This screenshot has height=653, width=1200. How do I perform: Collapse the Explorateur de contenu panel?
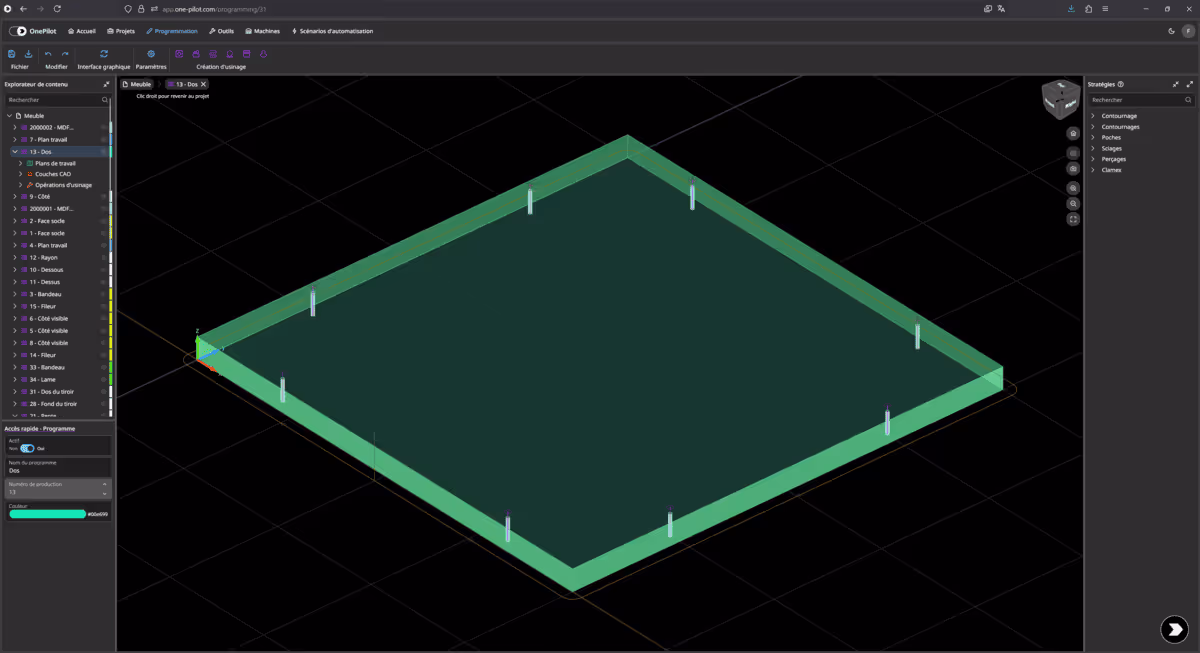pos(106,85)
